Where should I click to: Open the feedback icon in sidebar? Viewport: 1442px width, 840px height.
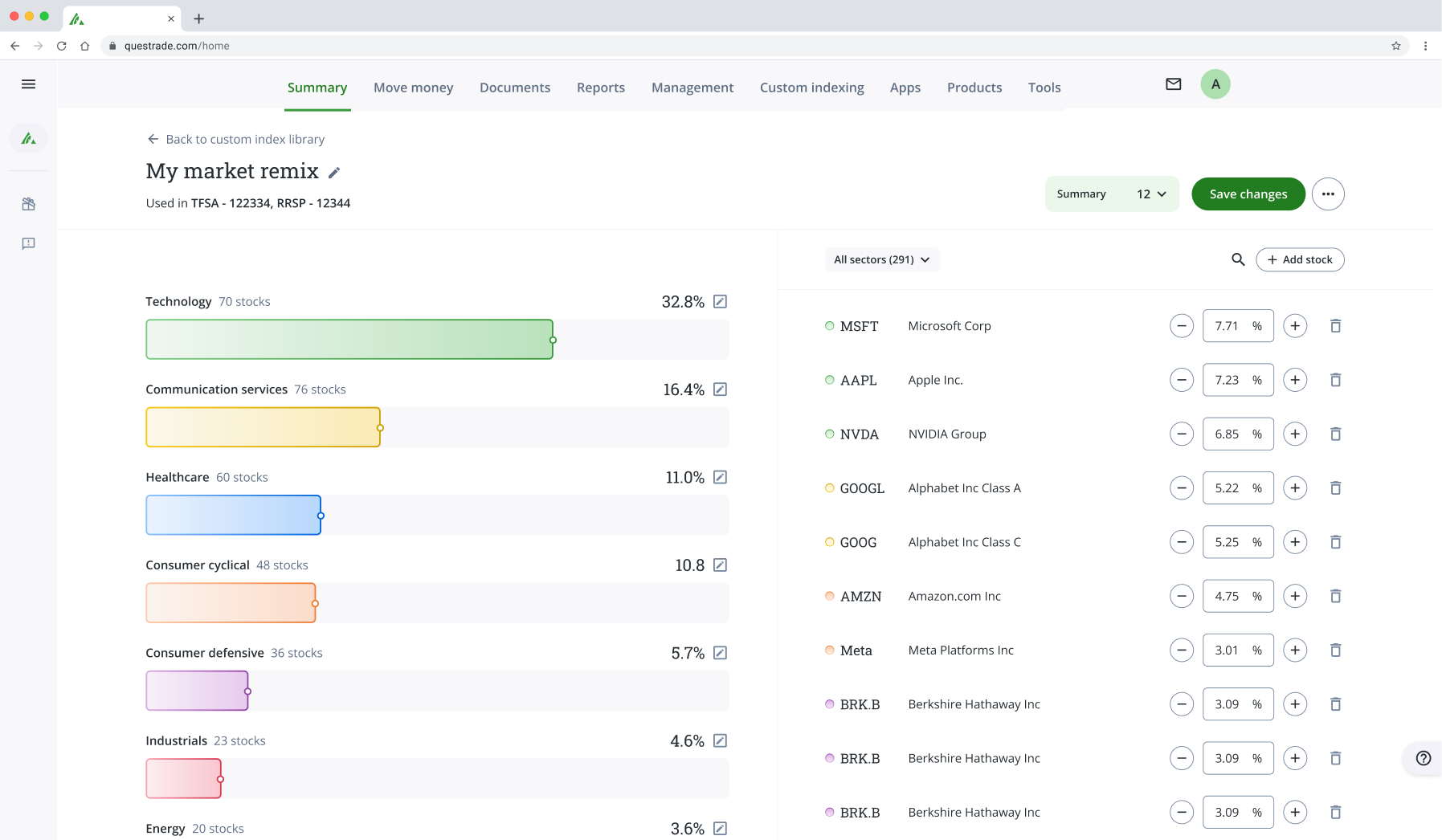(28, 243)
